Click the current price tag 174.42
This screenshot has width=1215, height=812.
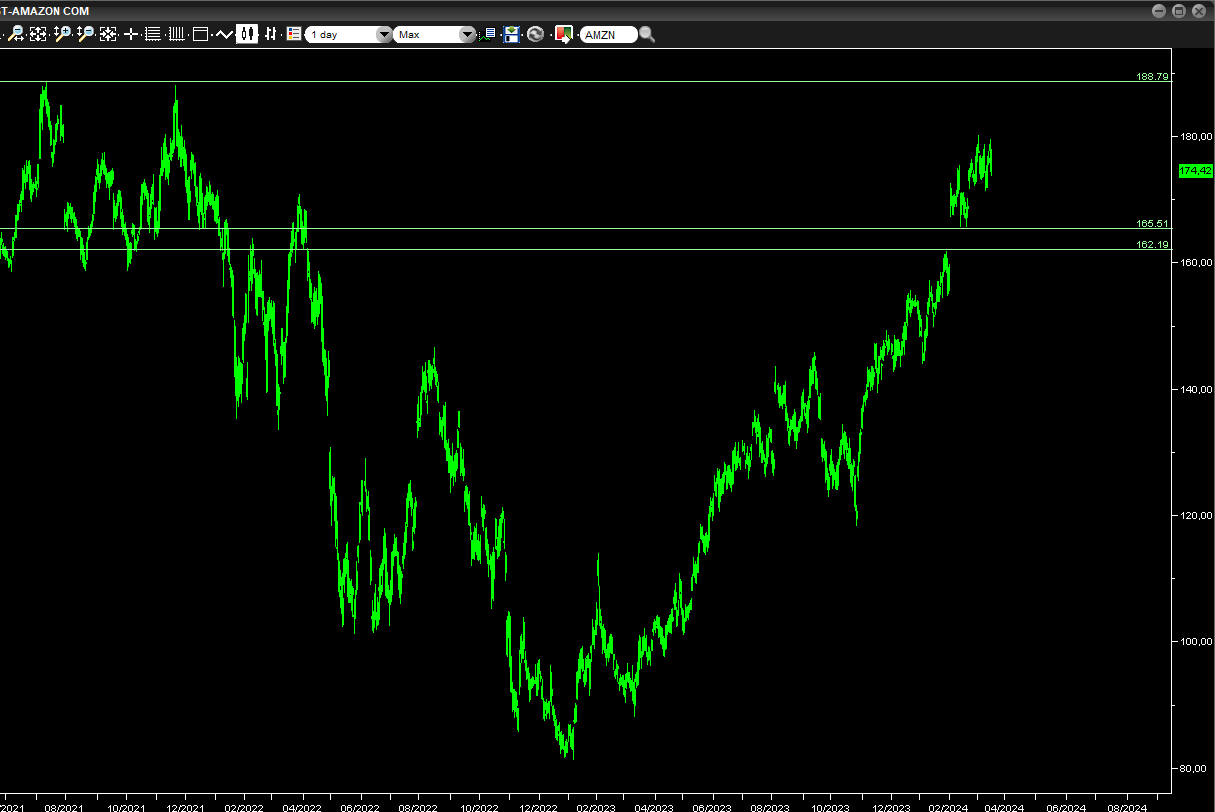tap(1195, 171)
